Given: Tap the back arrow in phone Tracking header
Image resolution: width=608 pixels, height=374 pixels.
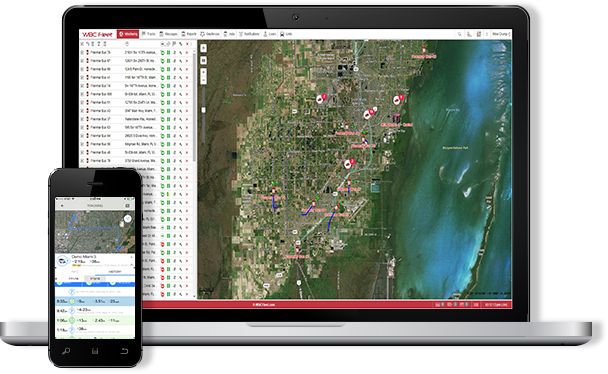Looking at the screenshot, I should 62,205.
